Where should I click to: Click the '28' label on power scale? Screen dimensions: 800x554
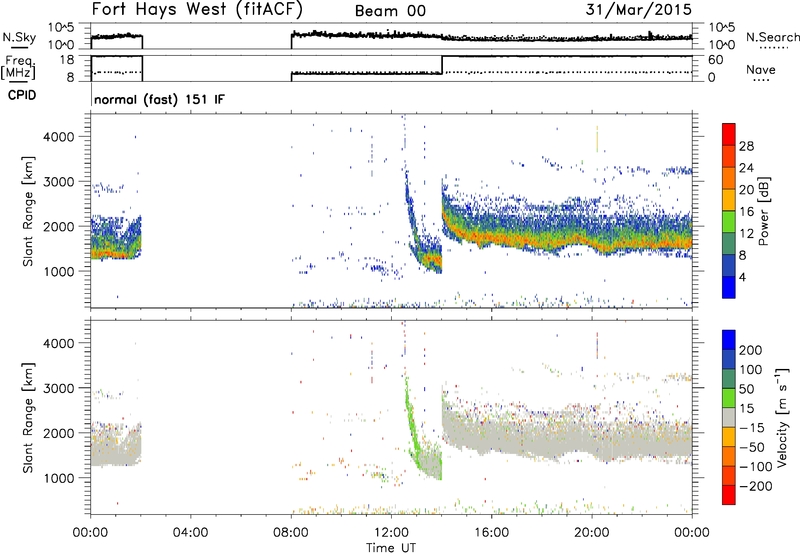[x=746, y=146]
